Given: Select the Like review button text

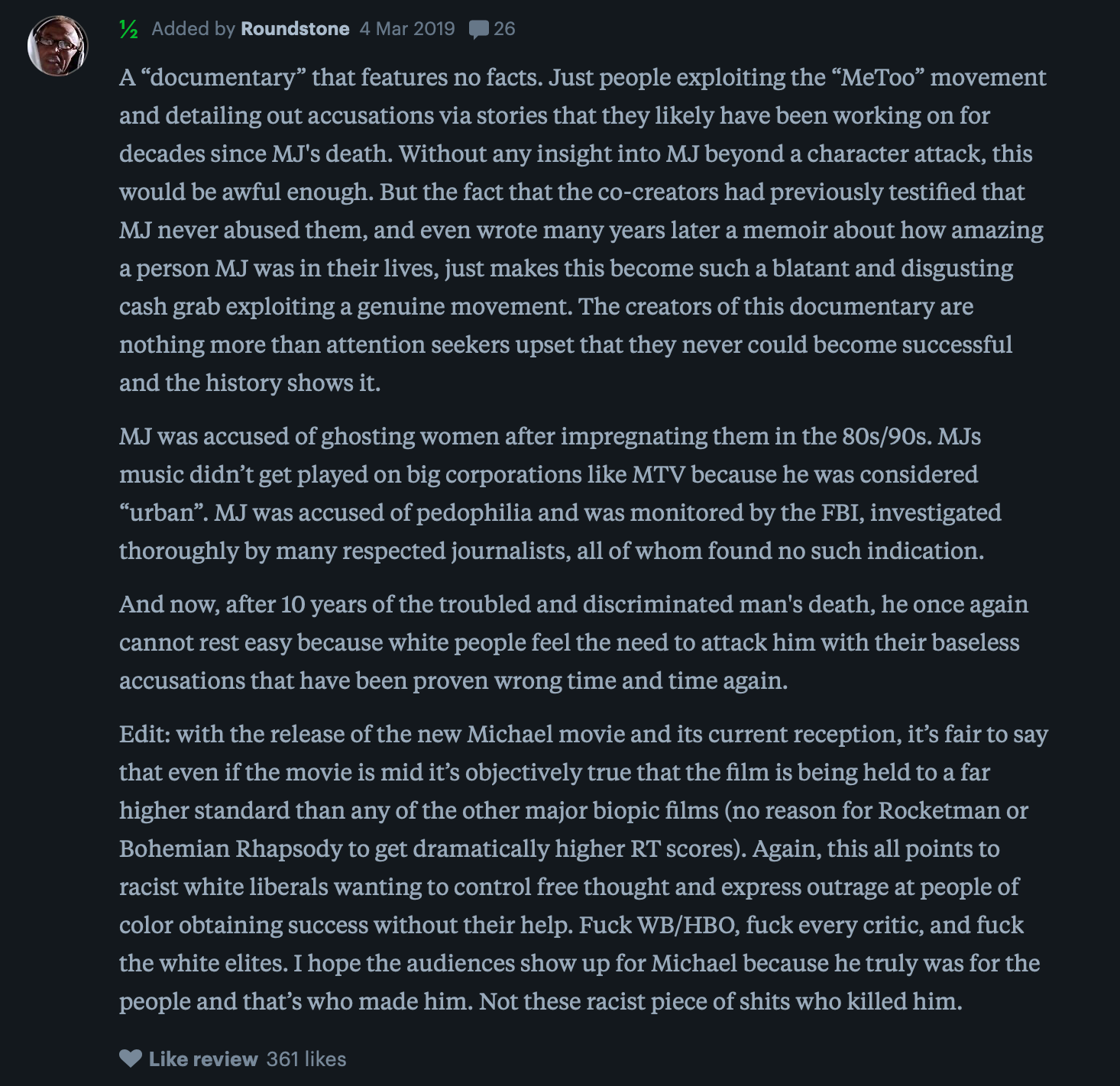Looking at the screenshot, I should pos(203,1059).
